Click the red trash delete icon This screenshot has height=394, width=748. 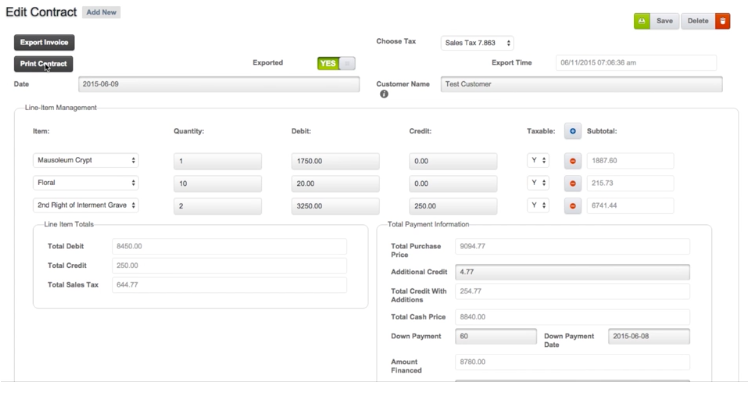pyautogui.click(x=722, y=21)
